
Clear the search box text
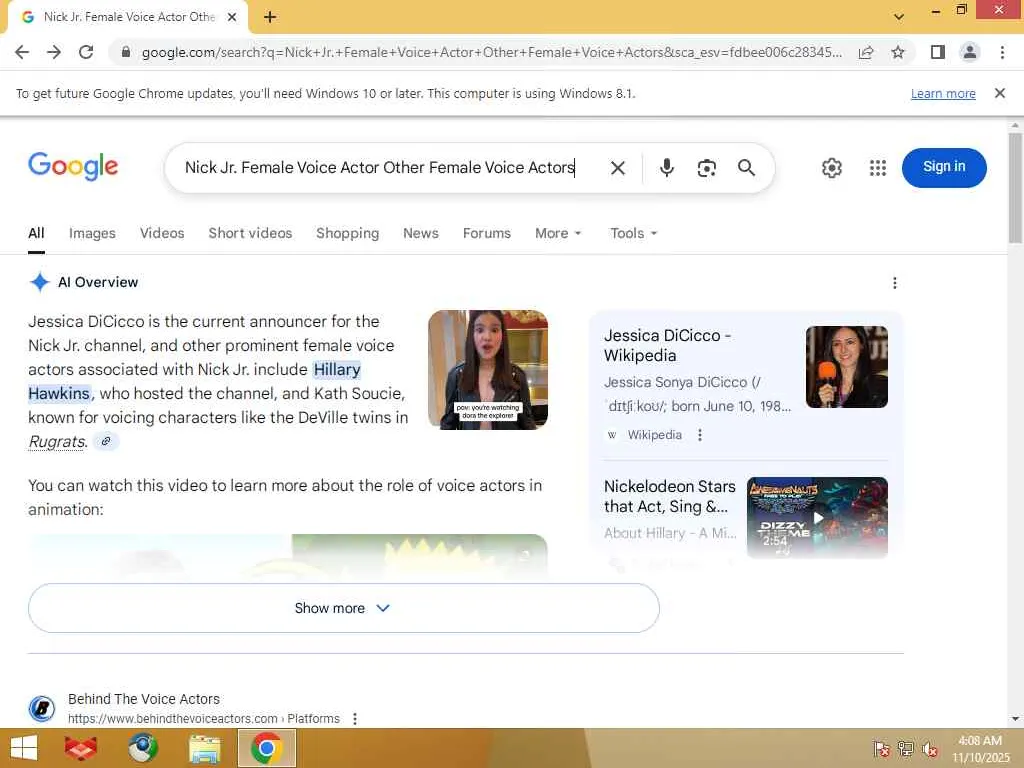(618, 168)
